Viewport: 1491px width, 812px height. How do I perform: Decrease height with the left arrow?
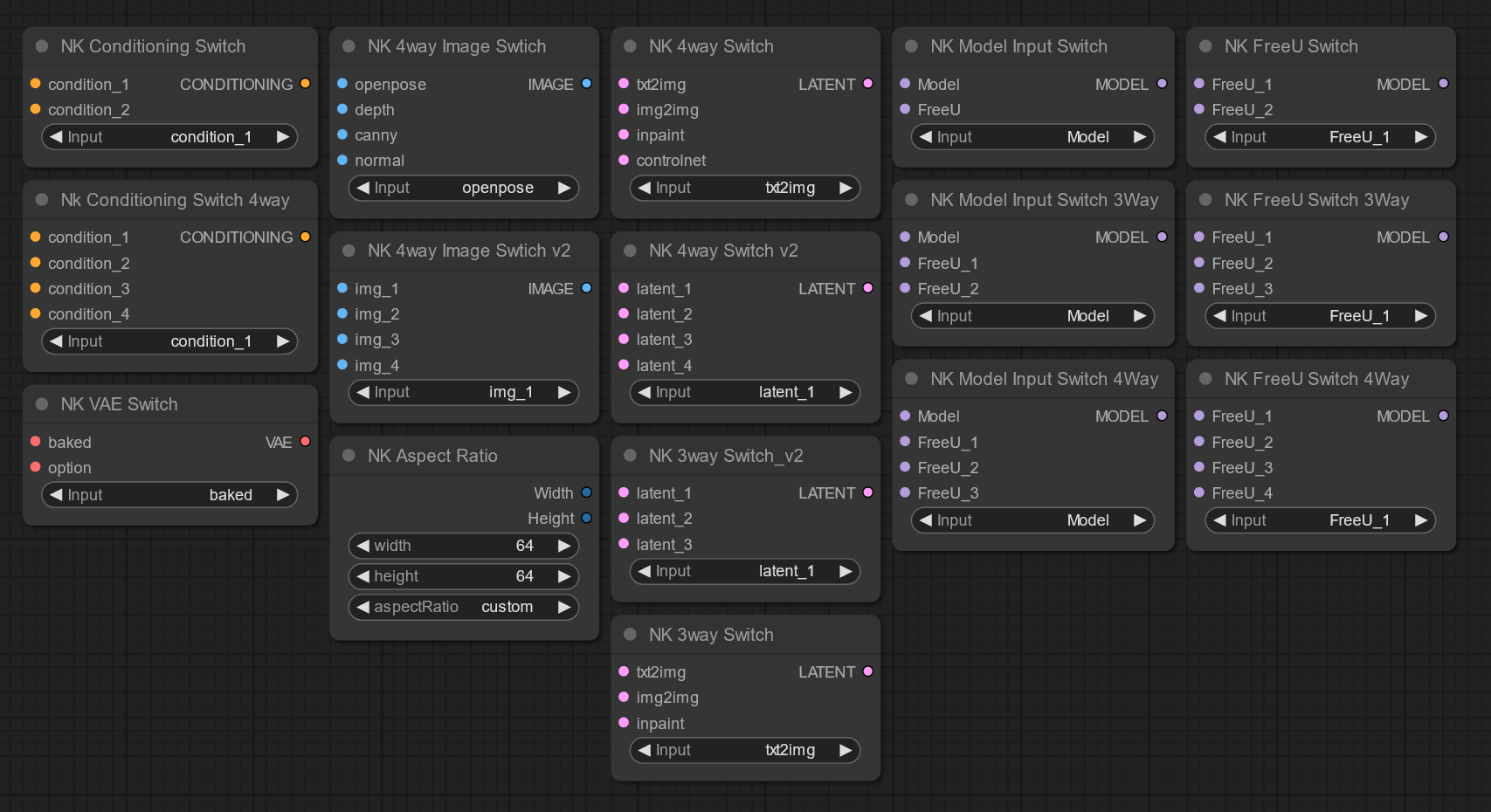(363, 576)
